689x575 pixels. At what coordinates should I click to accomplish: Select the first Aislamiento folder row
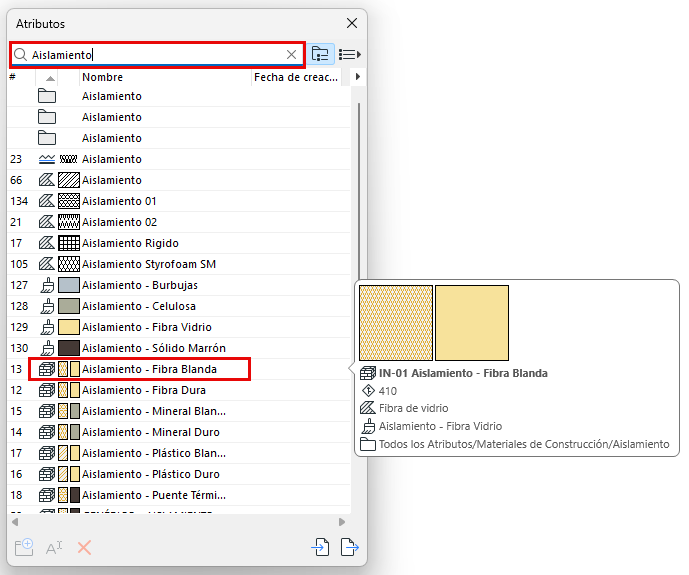click(179, 96)
